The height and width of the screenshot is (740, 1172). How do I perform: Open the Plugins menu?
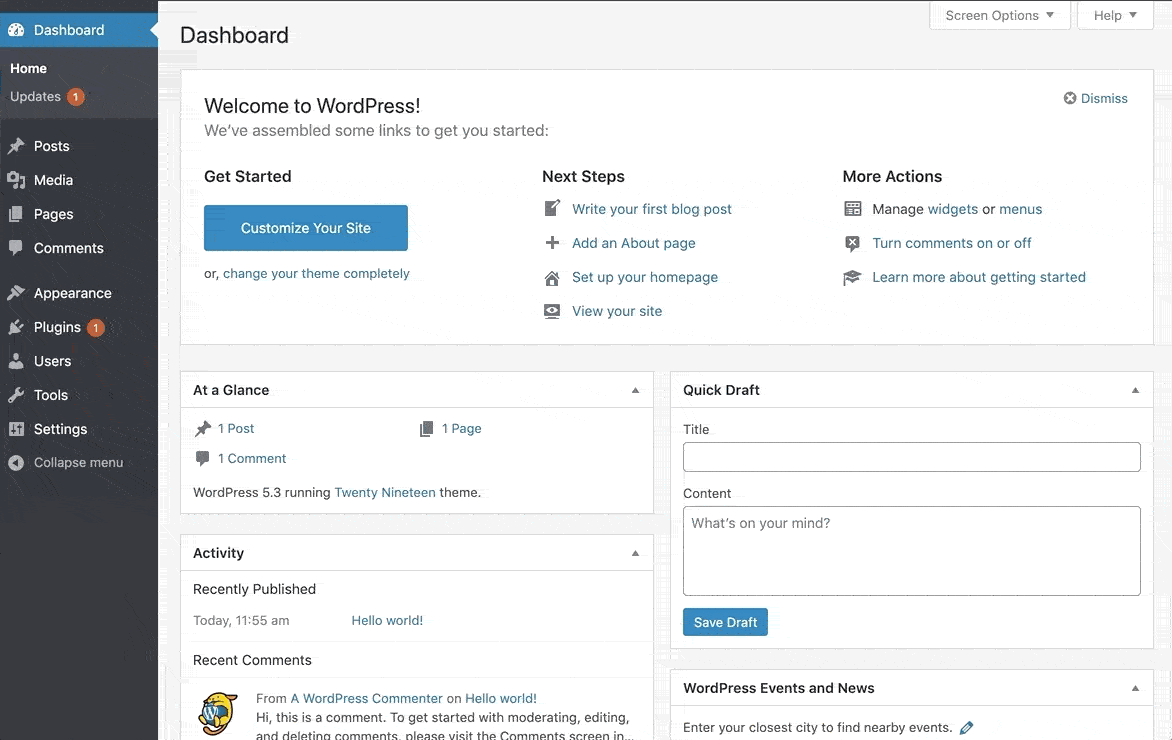tap(78, 327)
